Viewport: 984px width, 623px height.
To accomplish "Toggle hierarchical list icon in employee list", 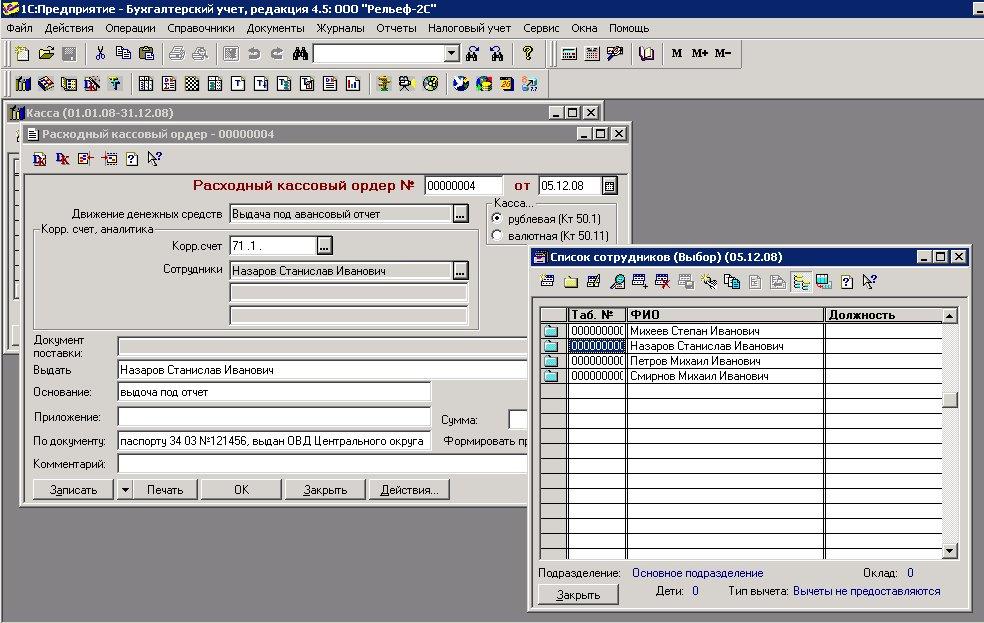I will [801, 282].
